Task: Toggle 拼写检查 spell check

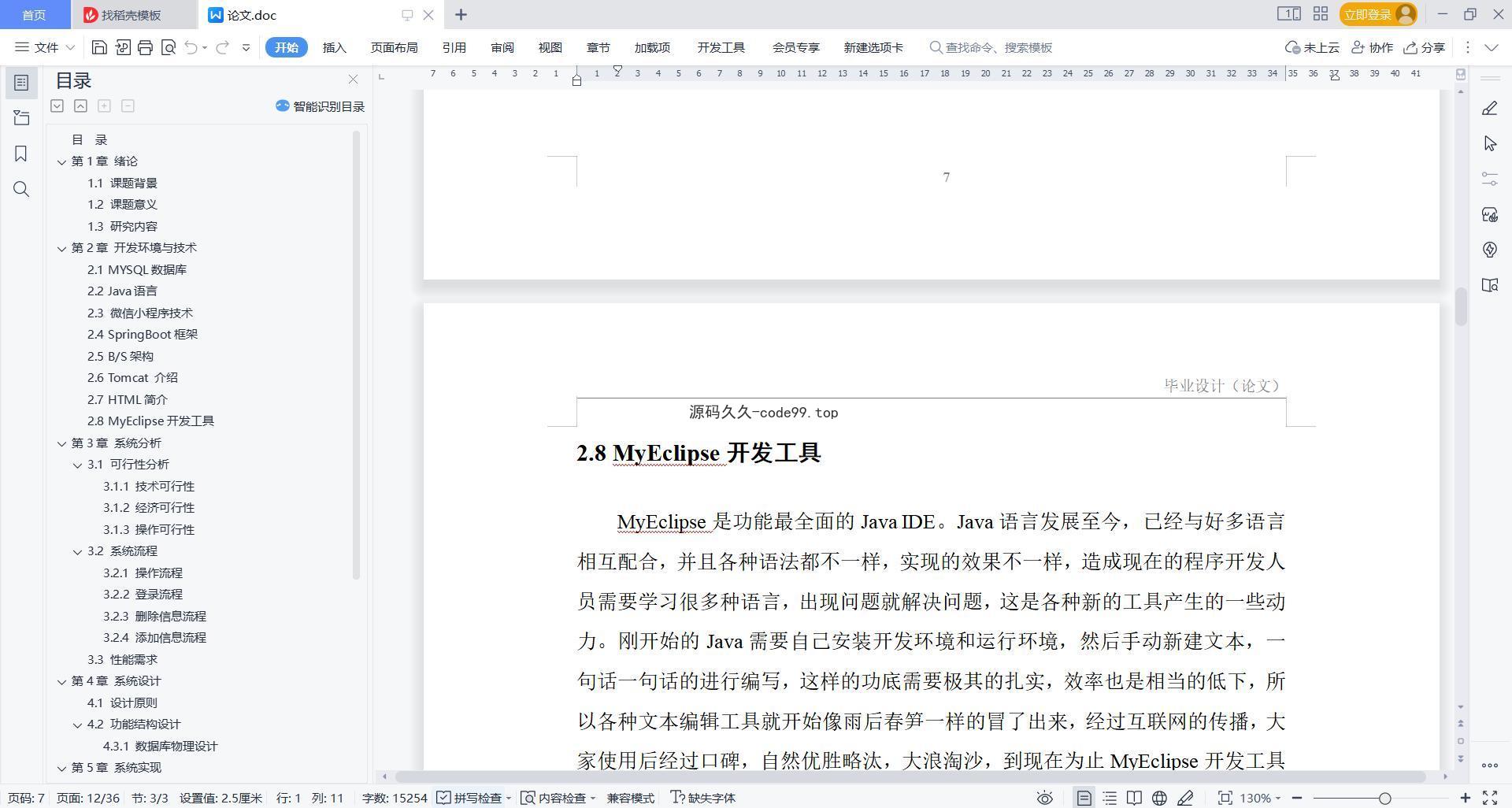Action: 469,798
